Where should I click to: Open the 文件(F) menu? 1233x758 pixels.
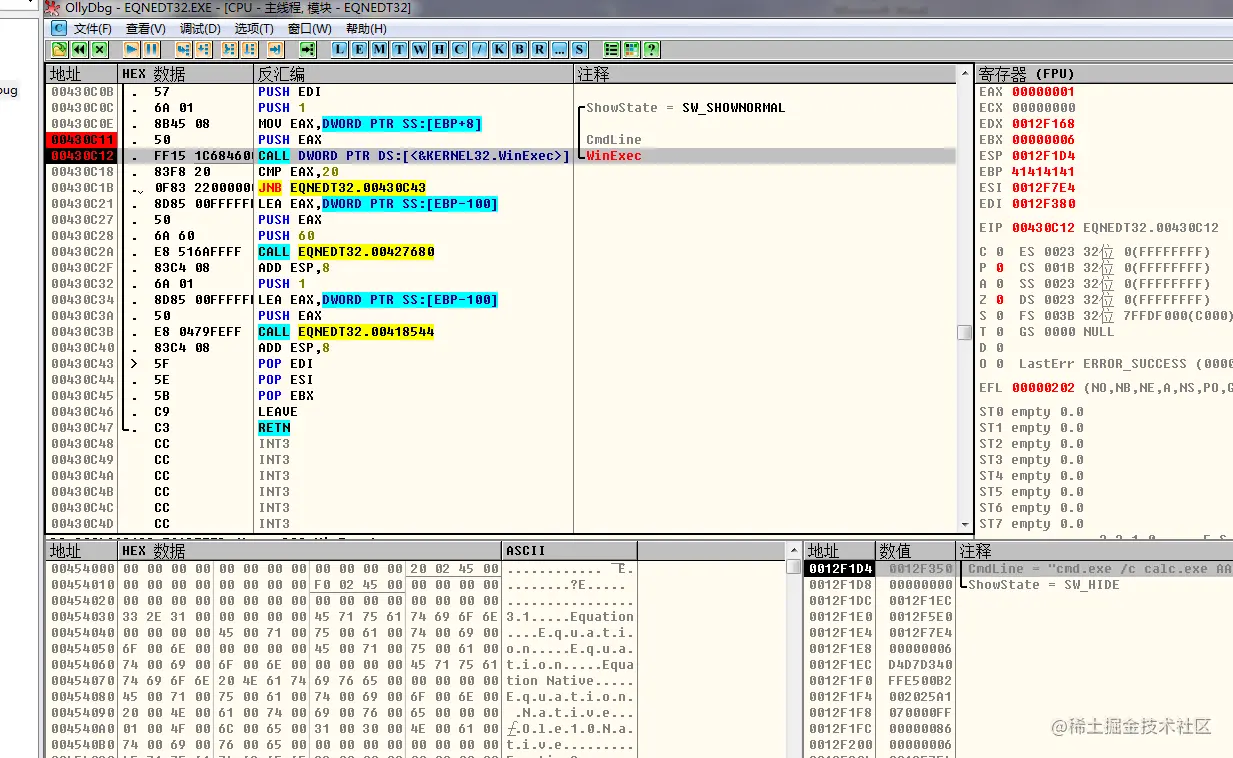(92, 29)
